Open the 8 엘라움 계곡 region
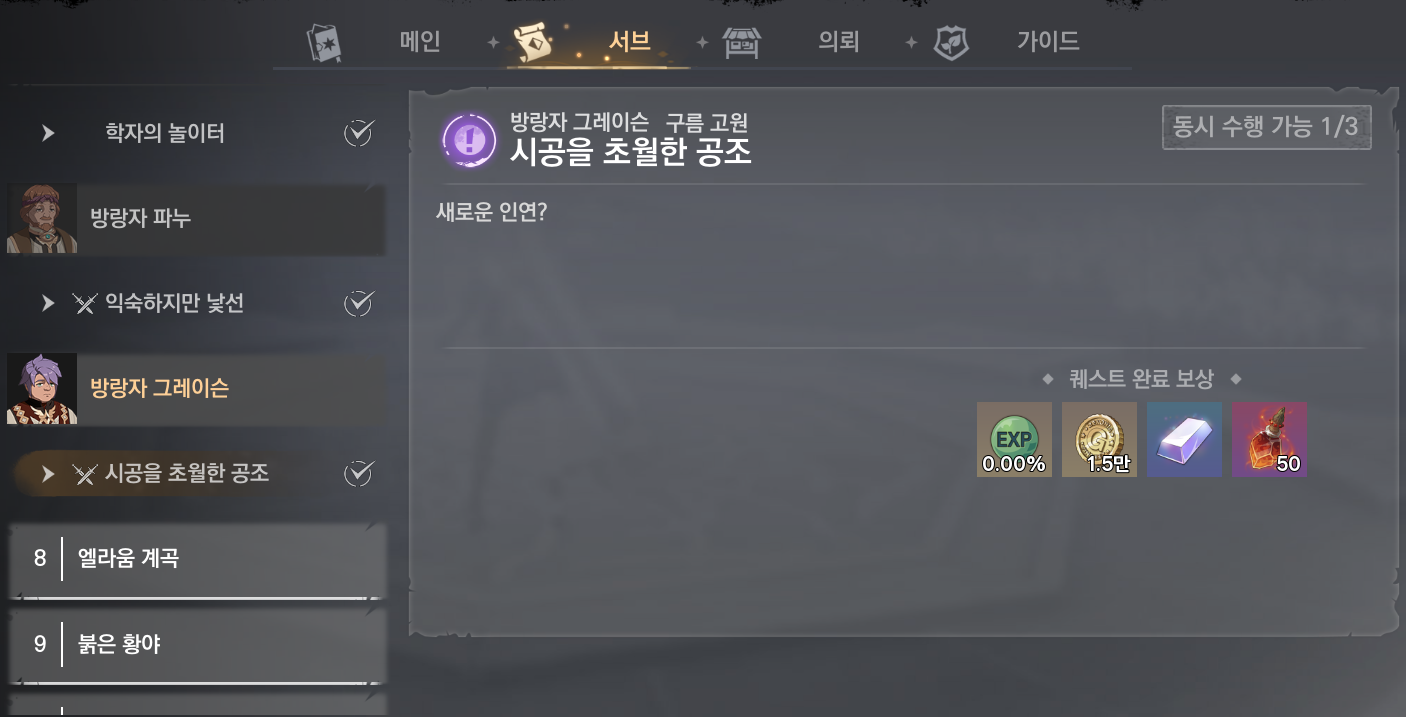The width and height of the screenshot is (1406, 717). (197, 559)
